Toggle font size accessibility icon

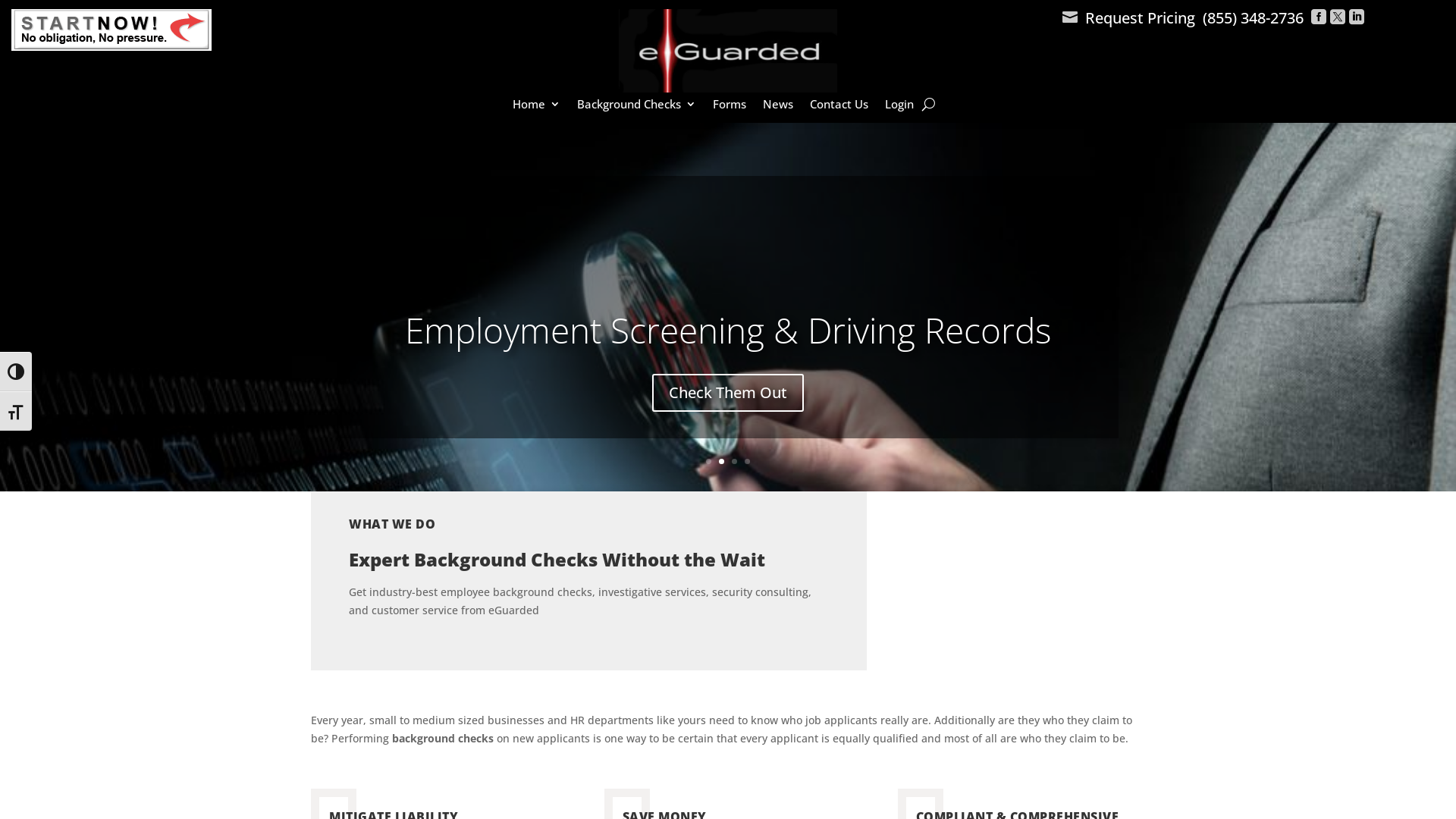pyautogui.click(x=15, y=411)
